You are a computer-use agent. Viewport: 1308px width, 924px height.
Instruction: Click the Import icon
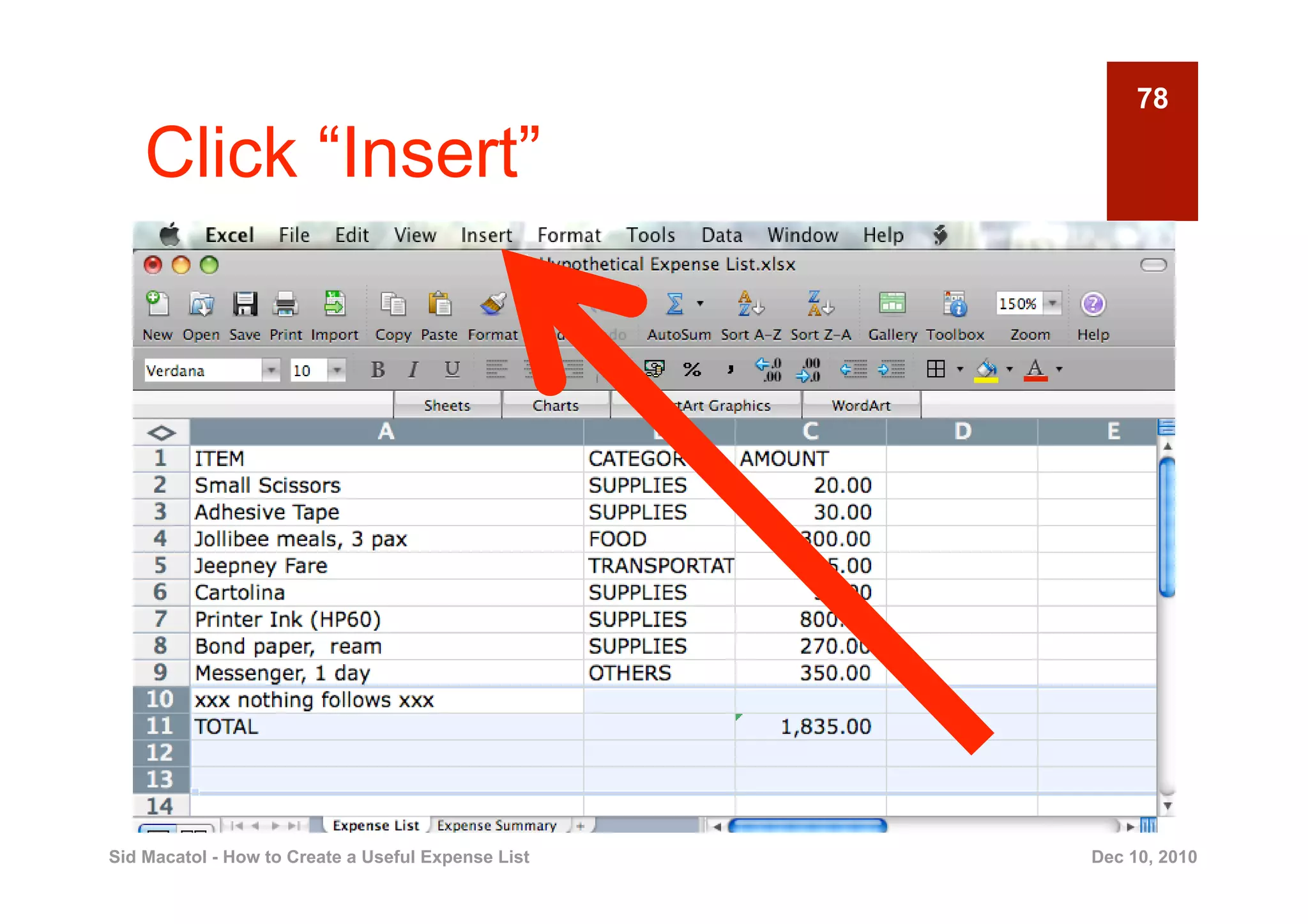pos(334,304)
